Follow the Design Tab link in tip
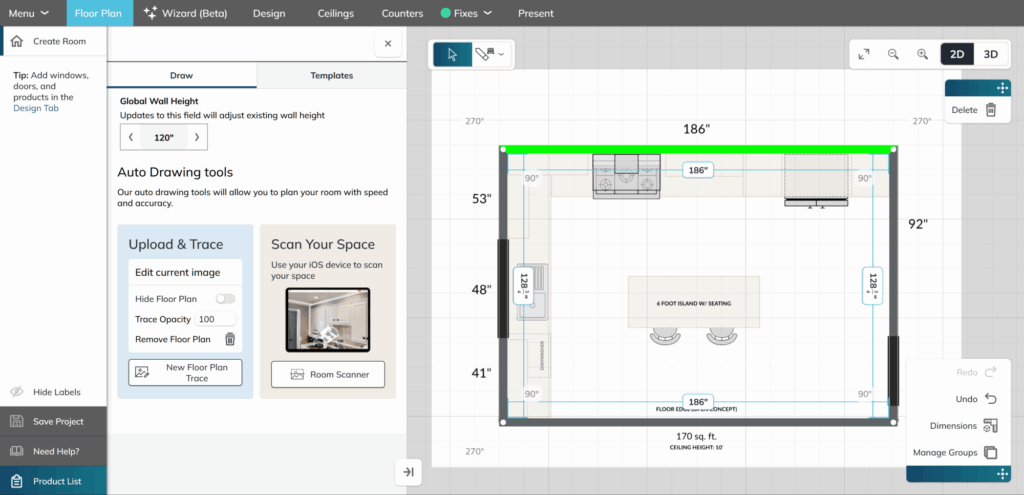The width and height of the screenshot is (1024, 495). click(x=36, y=108)
